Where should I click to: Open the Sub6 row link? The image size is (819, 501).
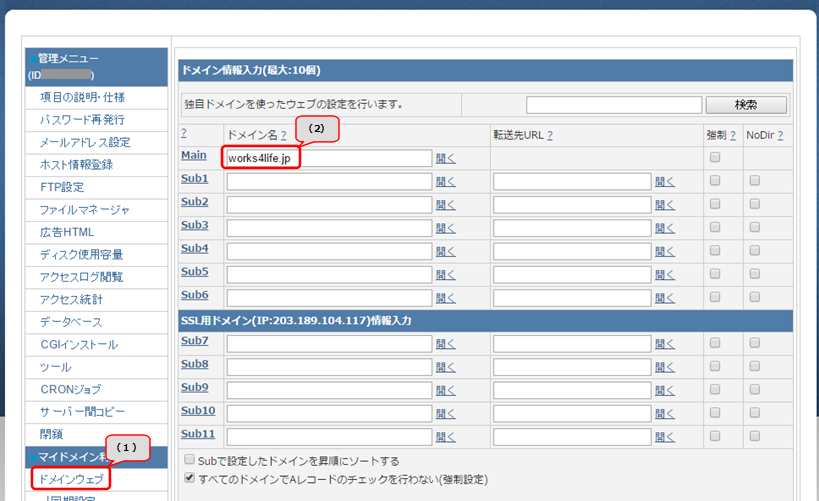tap(194, 295)
